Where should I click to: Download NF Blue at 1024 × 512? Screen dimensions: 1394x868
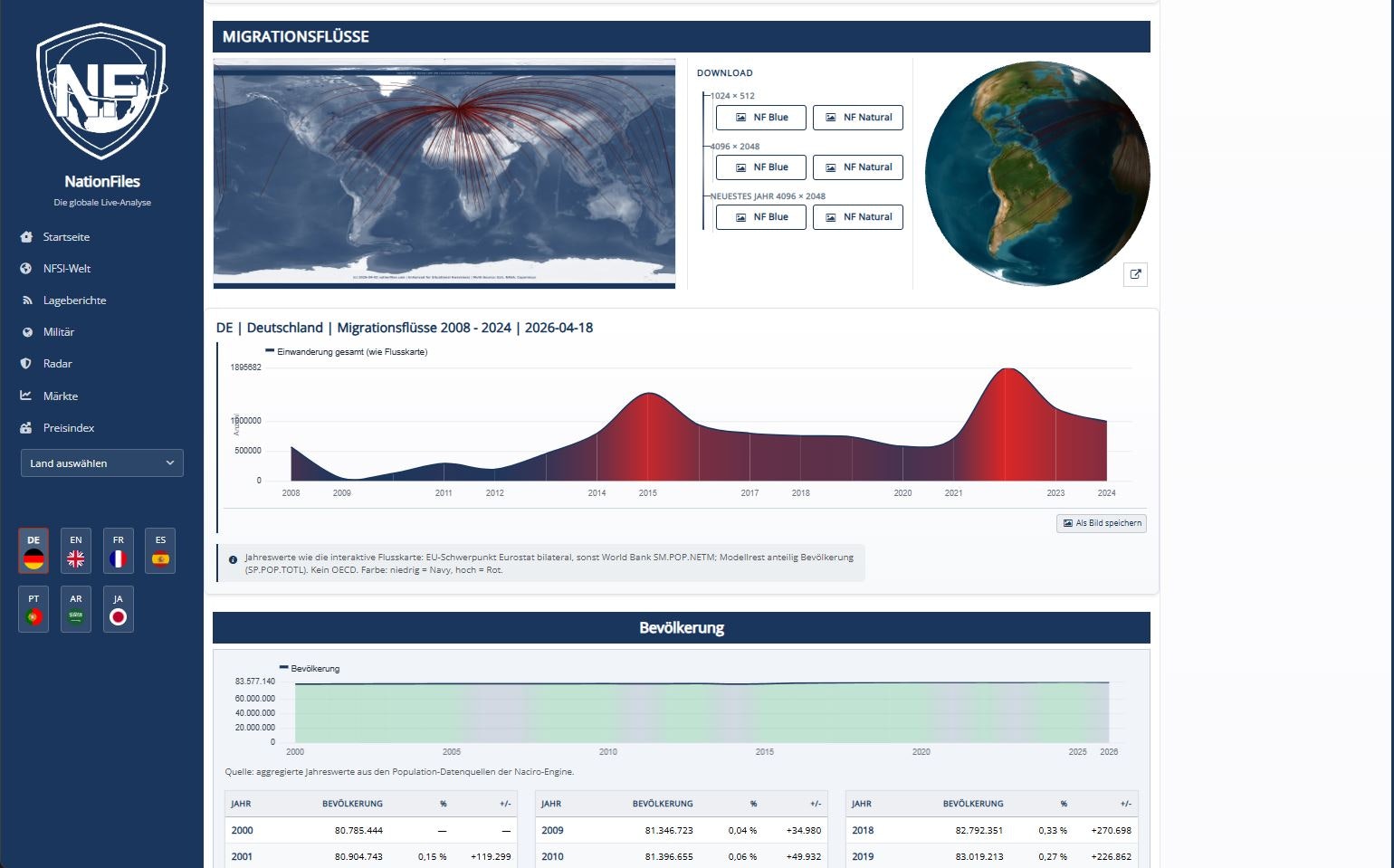coord(761,118)
